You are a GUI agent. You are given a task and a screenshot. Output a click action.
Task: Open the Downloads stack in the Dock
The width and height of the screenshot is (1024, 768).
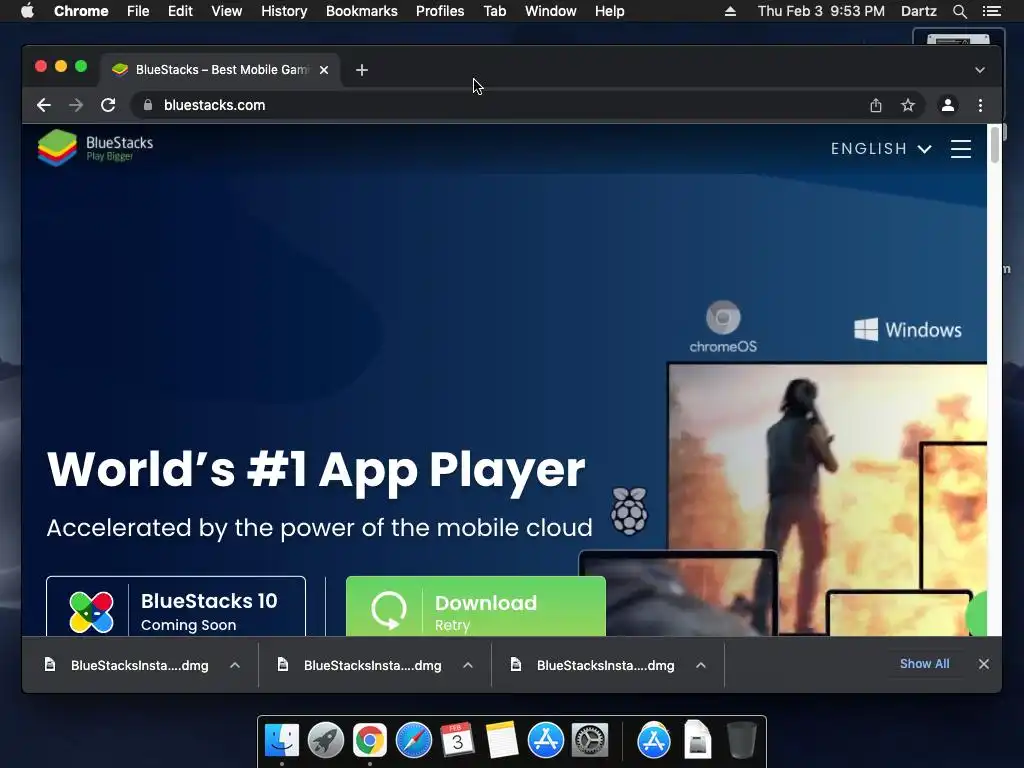[697, 741]
